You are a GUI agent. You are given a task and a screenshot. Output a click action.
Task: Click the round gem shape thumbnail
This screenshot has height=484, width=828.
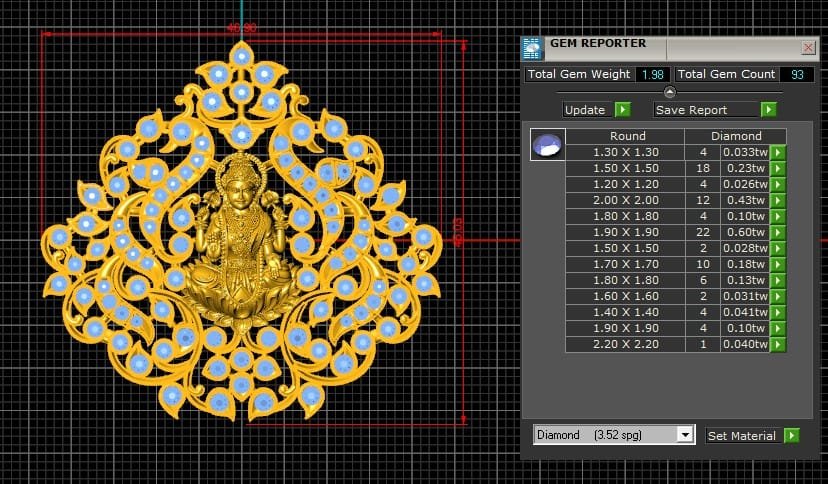click(547, 144)
